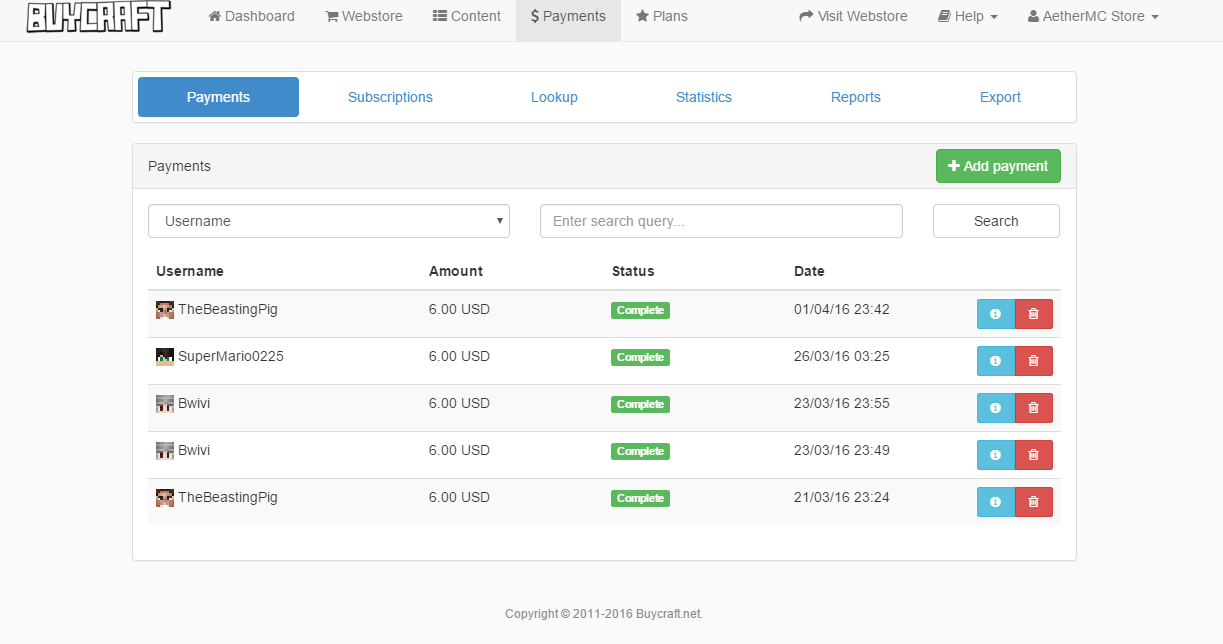Switch to the Subscriptions tab
The height and width of the screenshot is (644, 1223).
tap(390, 97)
